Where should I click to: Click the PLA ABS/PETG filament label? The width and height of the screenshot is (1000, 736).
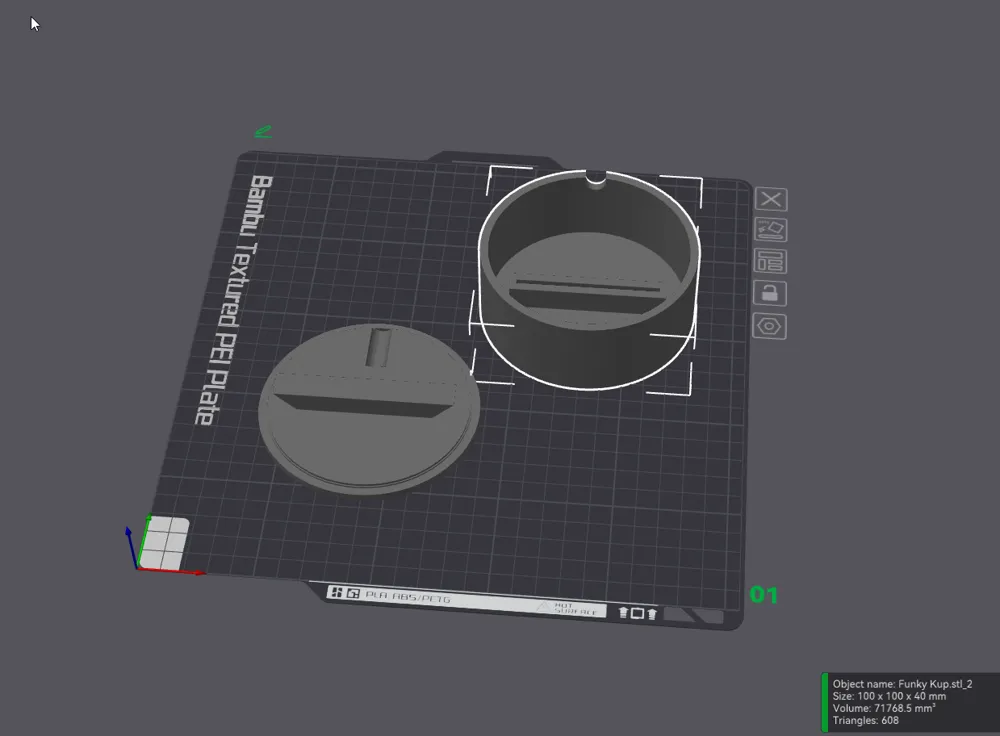(410, 598)
